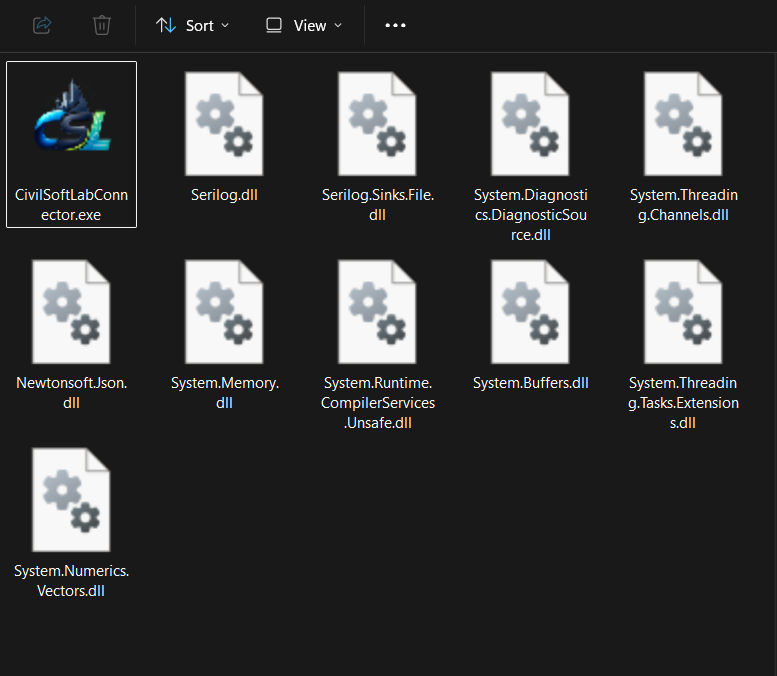
Task: Click the System.Memory.dll name label
Action: click(x=224, y=393)
